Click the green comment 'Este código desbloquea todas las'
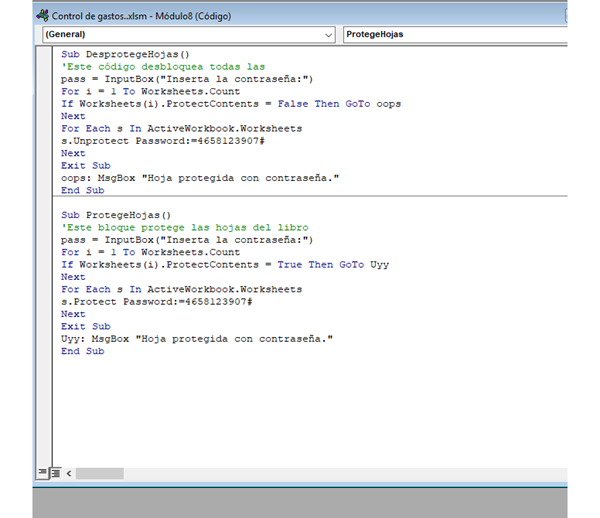600x518 pixels. point(163,67)
